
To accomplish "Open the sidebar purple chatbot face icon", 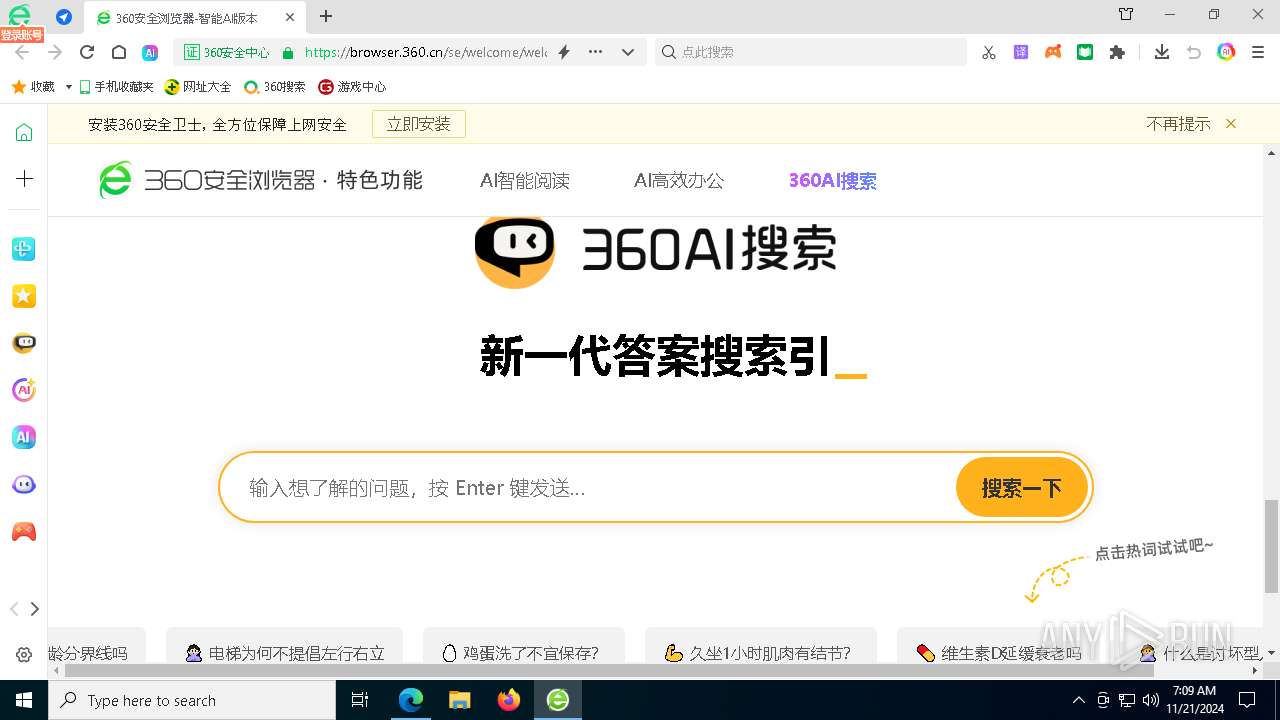I will click(24, 485).
